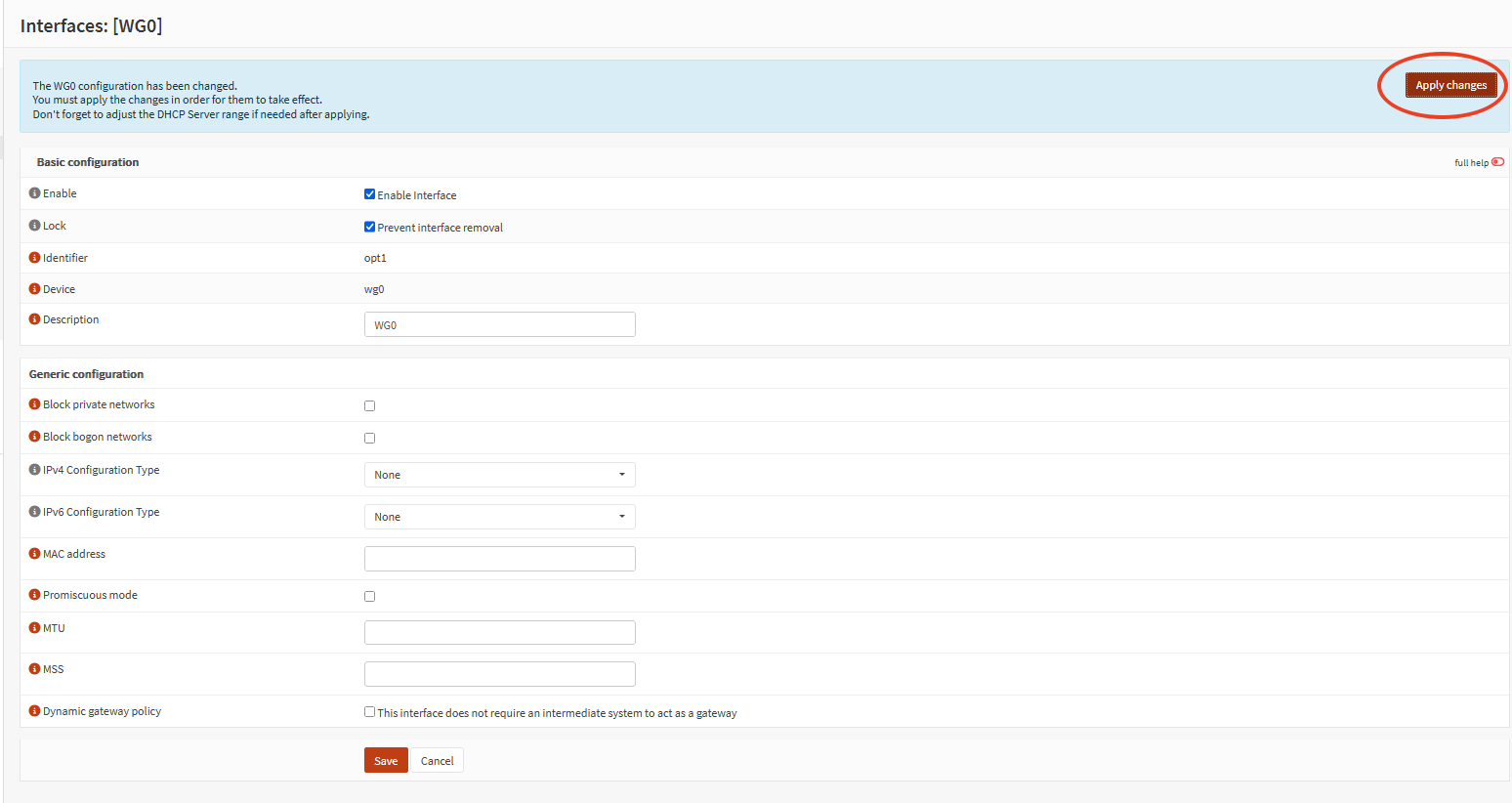Click the info icon beside IPv4 Configuration Type

(x=35, y=470)
